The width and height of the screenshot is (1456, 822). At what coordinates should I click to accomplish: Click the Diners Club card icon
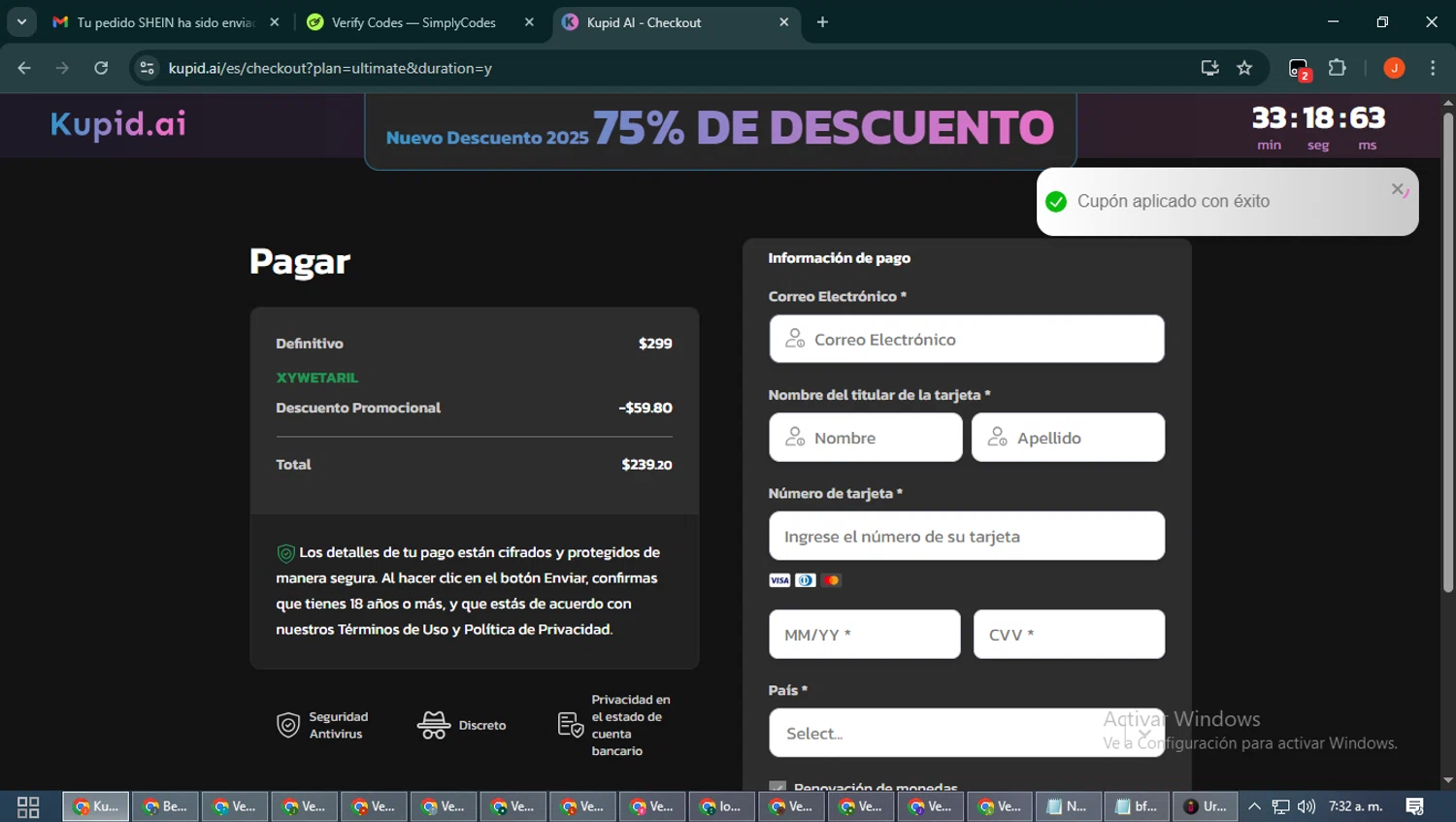[x=806, y=580]
